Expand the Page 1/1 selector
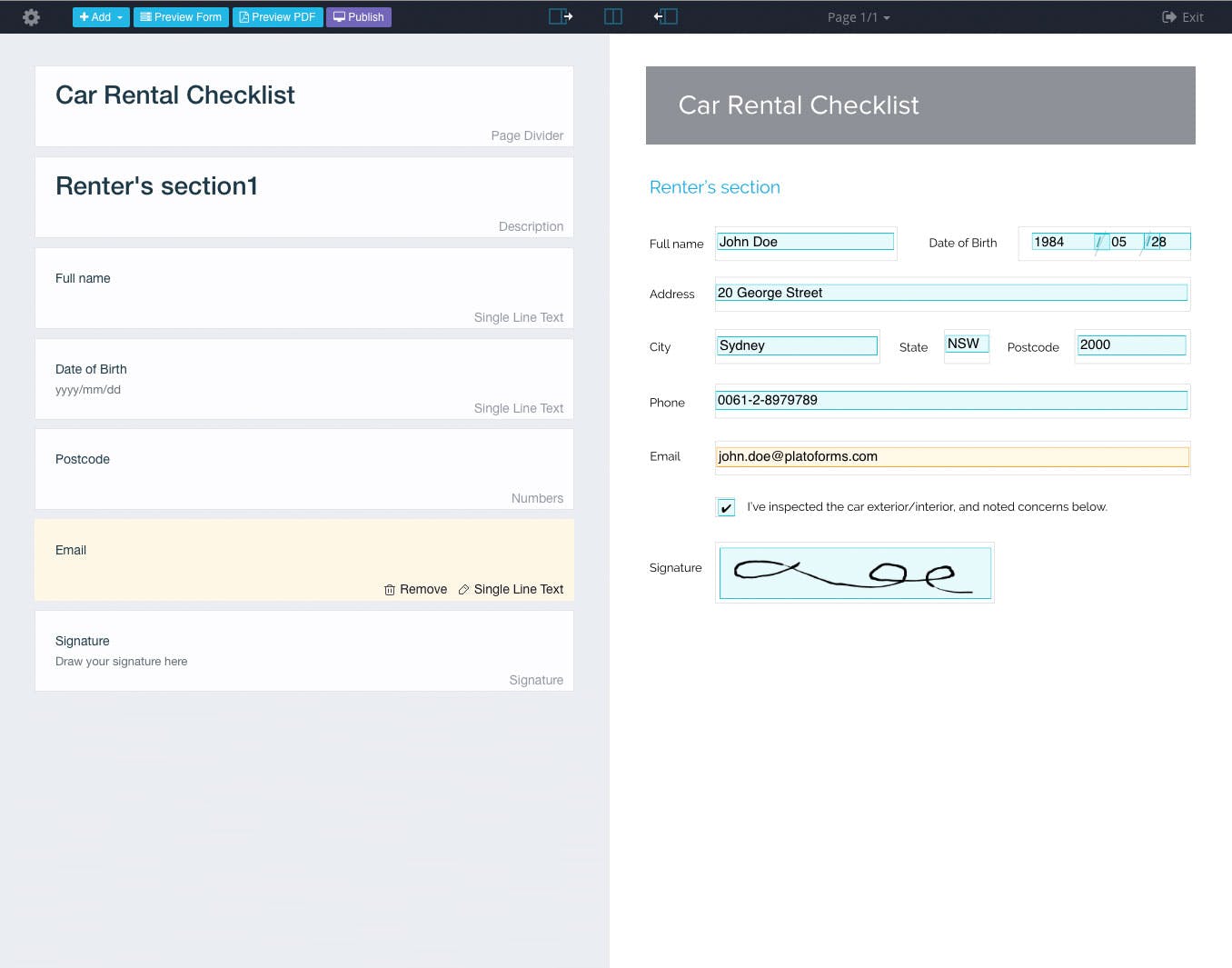Viewport: 1232px width, 968px height. tap(858, 17)
